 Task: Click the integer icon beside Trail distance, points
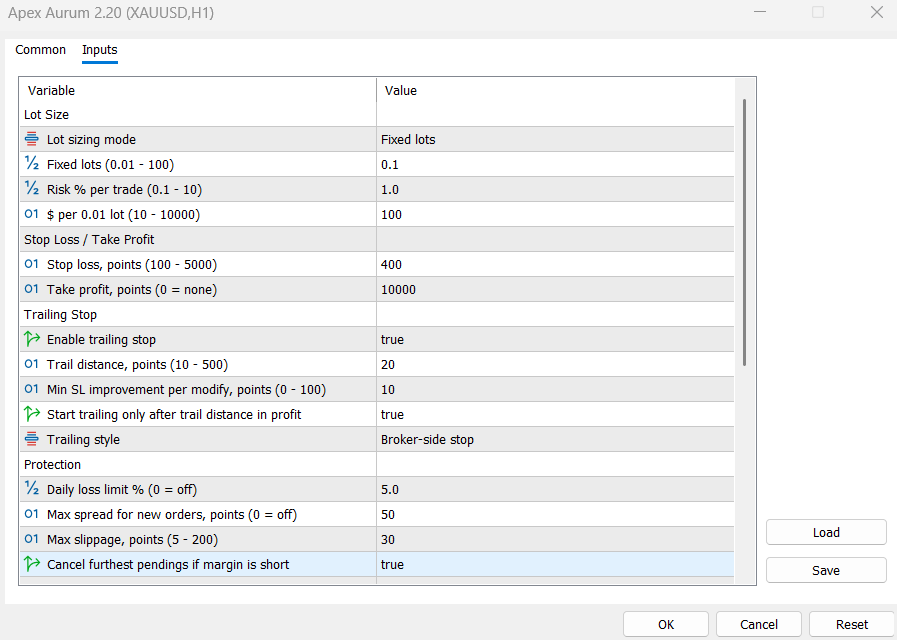(31, 364)
